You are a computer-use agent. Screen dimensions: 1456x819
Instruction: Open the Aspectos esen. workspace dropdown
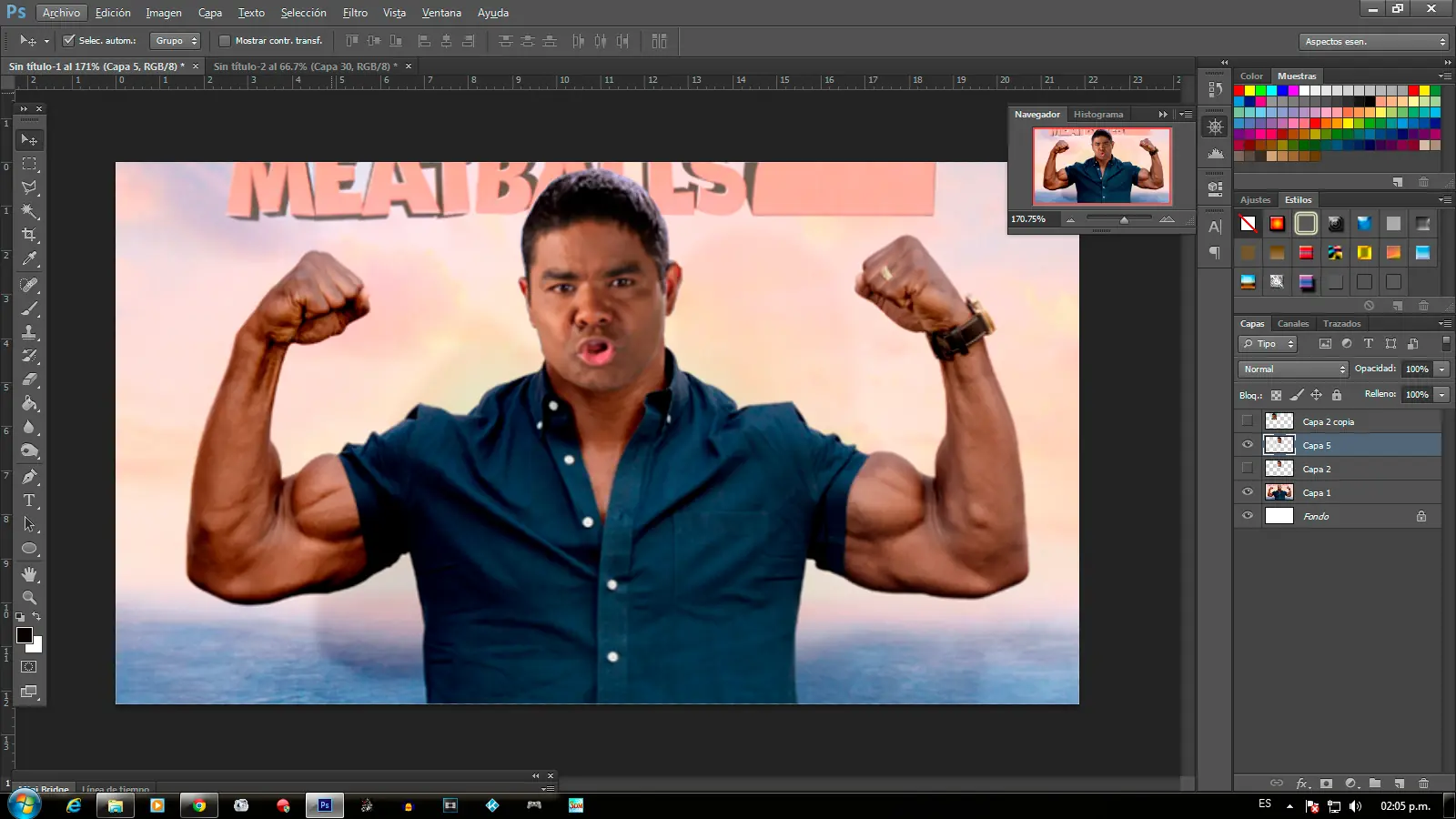click(1373, 42)
